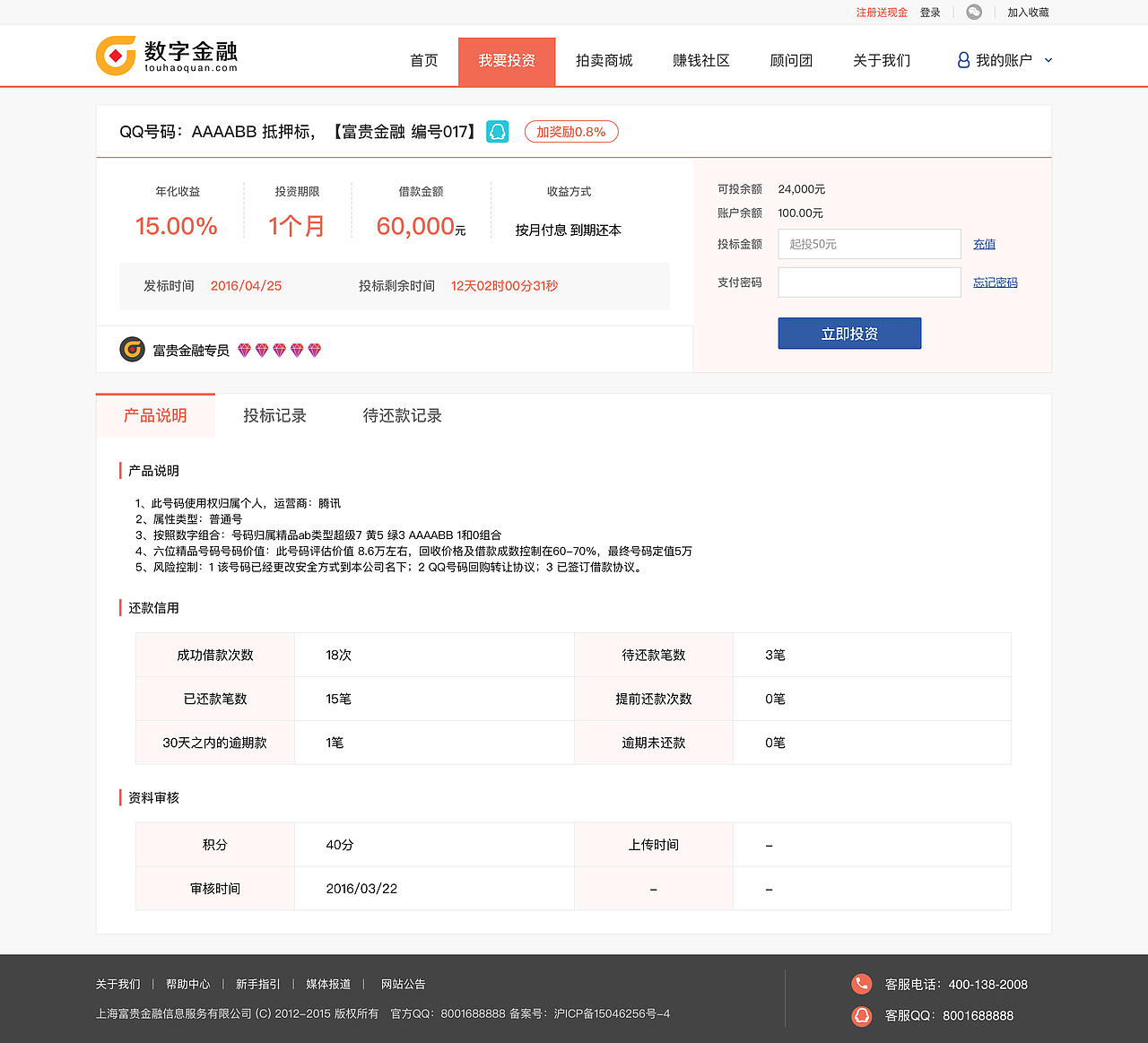Click the phone icon by 客服电话
This screenshot has width=1148, height=1043.
(x=862, y=984)
